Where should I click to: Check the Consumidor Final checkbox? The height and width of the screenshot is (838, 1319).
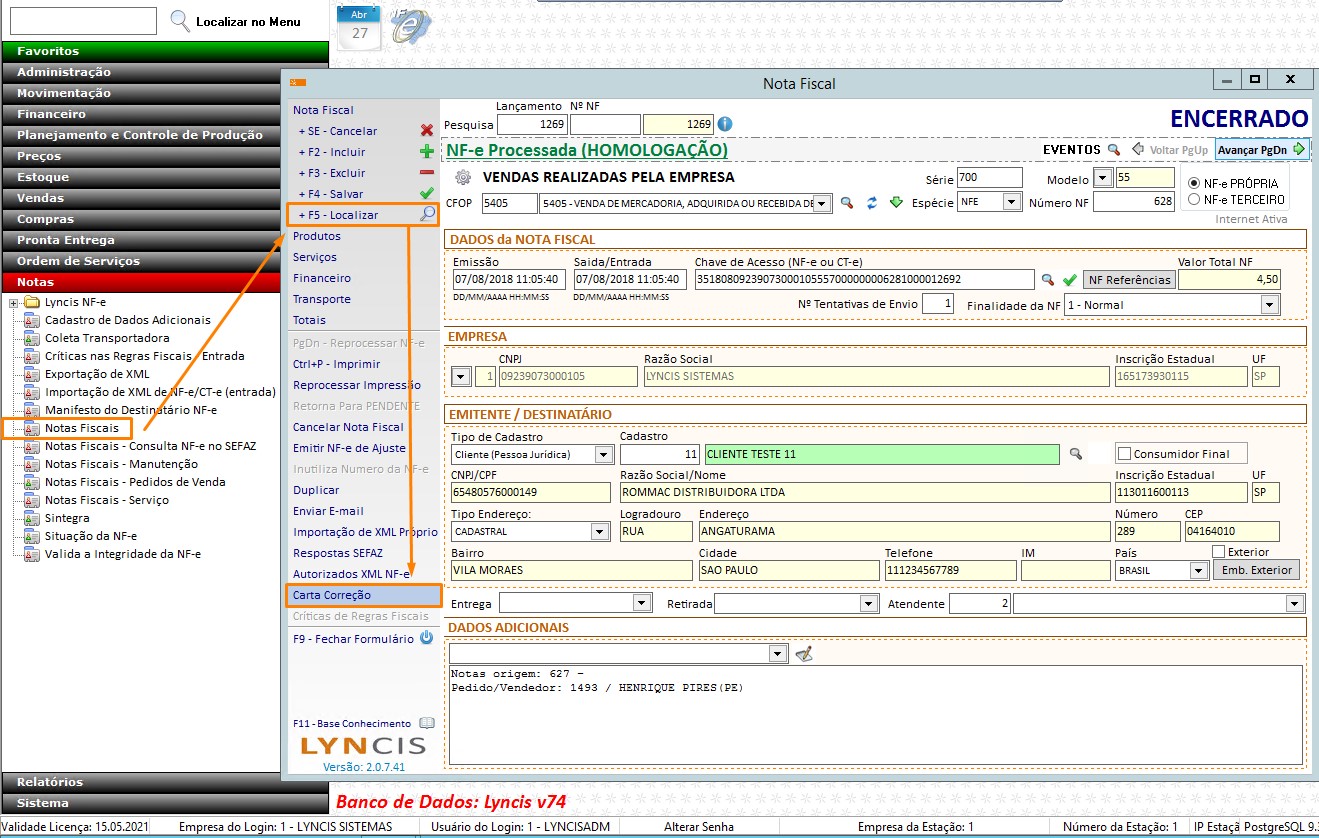point(1124,454)
